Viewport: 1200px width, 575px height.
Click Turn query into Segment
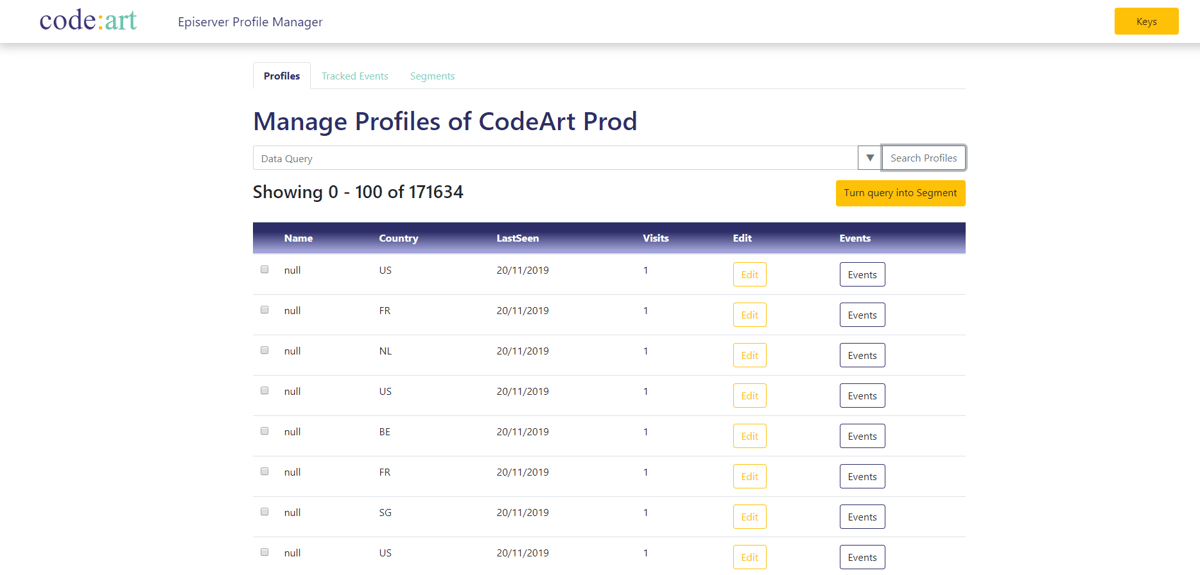pos(900,193)
